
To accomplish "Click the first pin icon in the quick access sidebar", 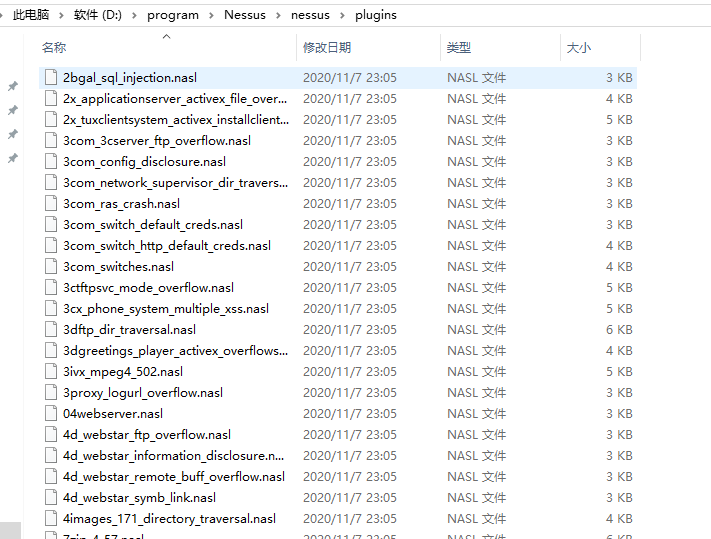I will pos(13,86).
